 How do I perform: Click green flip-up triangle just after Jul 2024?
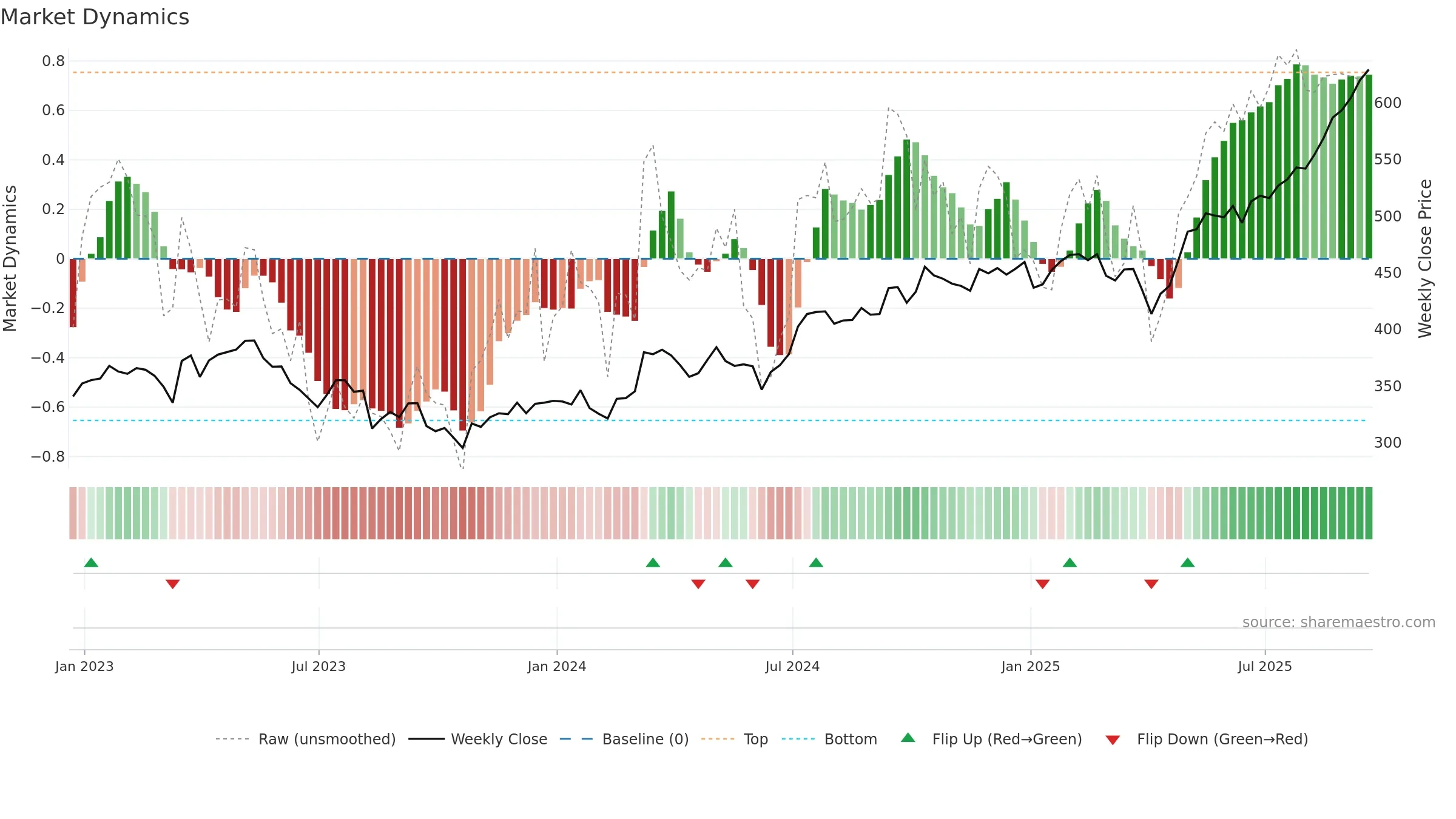(x=816, y=562)
